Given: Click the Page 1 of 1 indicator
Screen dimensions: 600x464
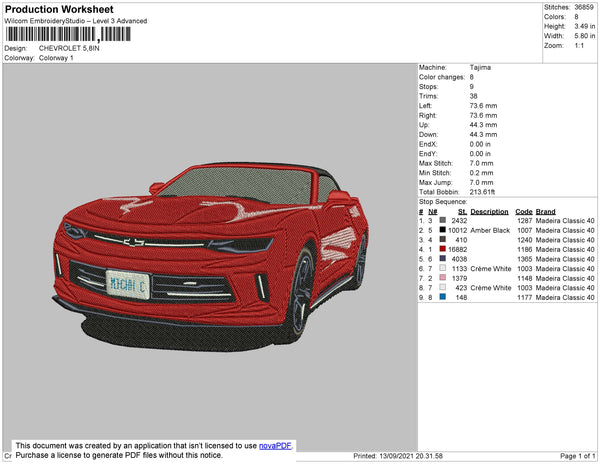Looking at the screenshot, I should [x=575, y=457].
